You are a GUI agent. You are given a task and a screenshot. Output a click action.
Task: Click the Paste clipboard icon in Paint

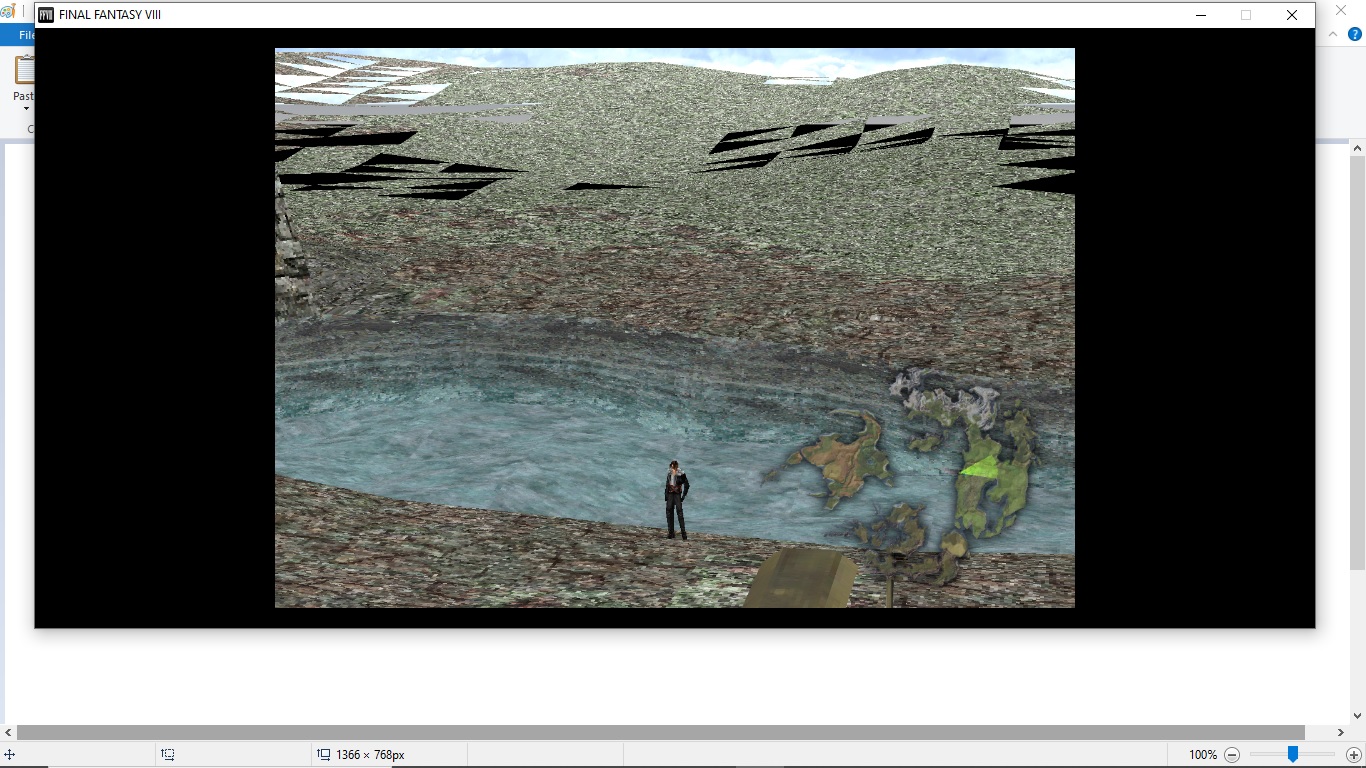[24, 70]
